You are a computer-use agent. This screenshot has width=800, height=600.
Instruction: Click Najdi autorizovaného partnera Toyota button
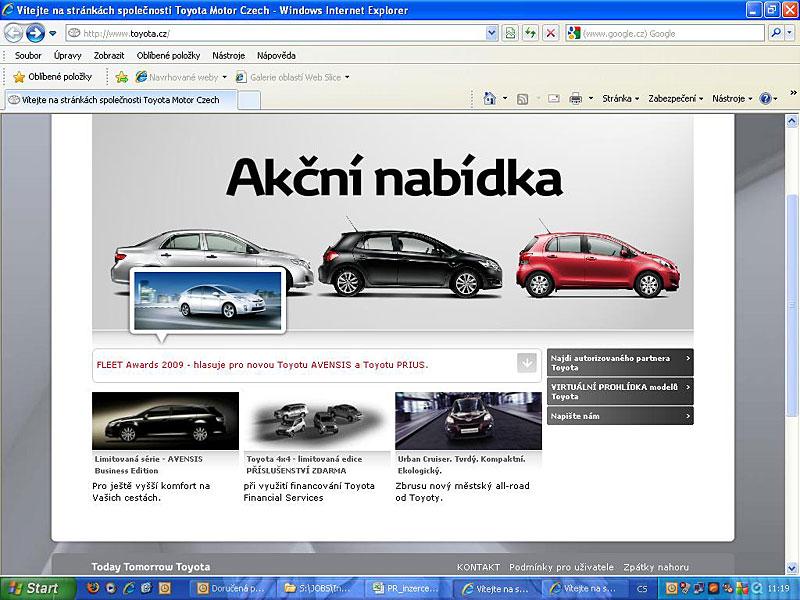(x=620, y=363)
